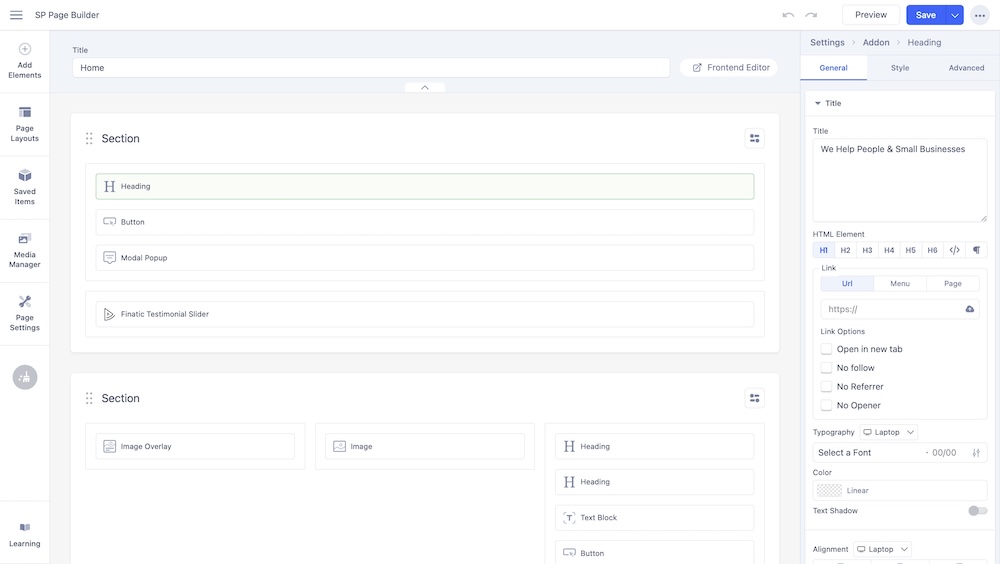Click the Color swatch labeled Linear

pyautogui.click(x=830, y=490)
